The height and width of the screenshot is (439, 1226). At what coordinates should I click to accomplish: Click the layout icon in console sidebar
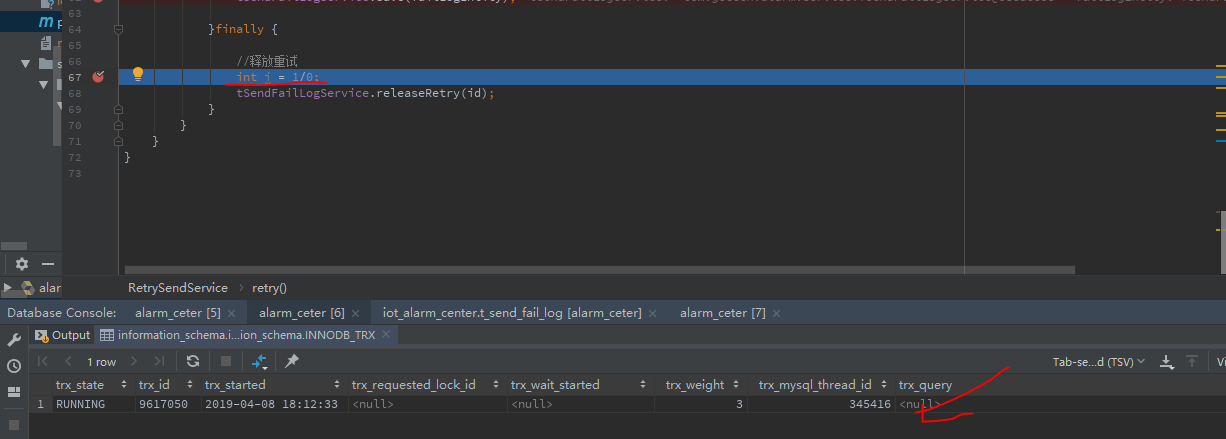click(x=14, y=391)
